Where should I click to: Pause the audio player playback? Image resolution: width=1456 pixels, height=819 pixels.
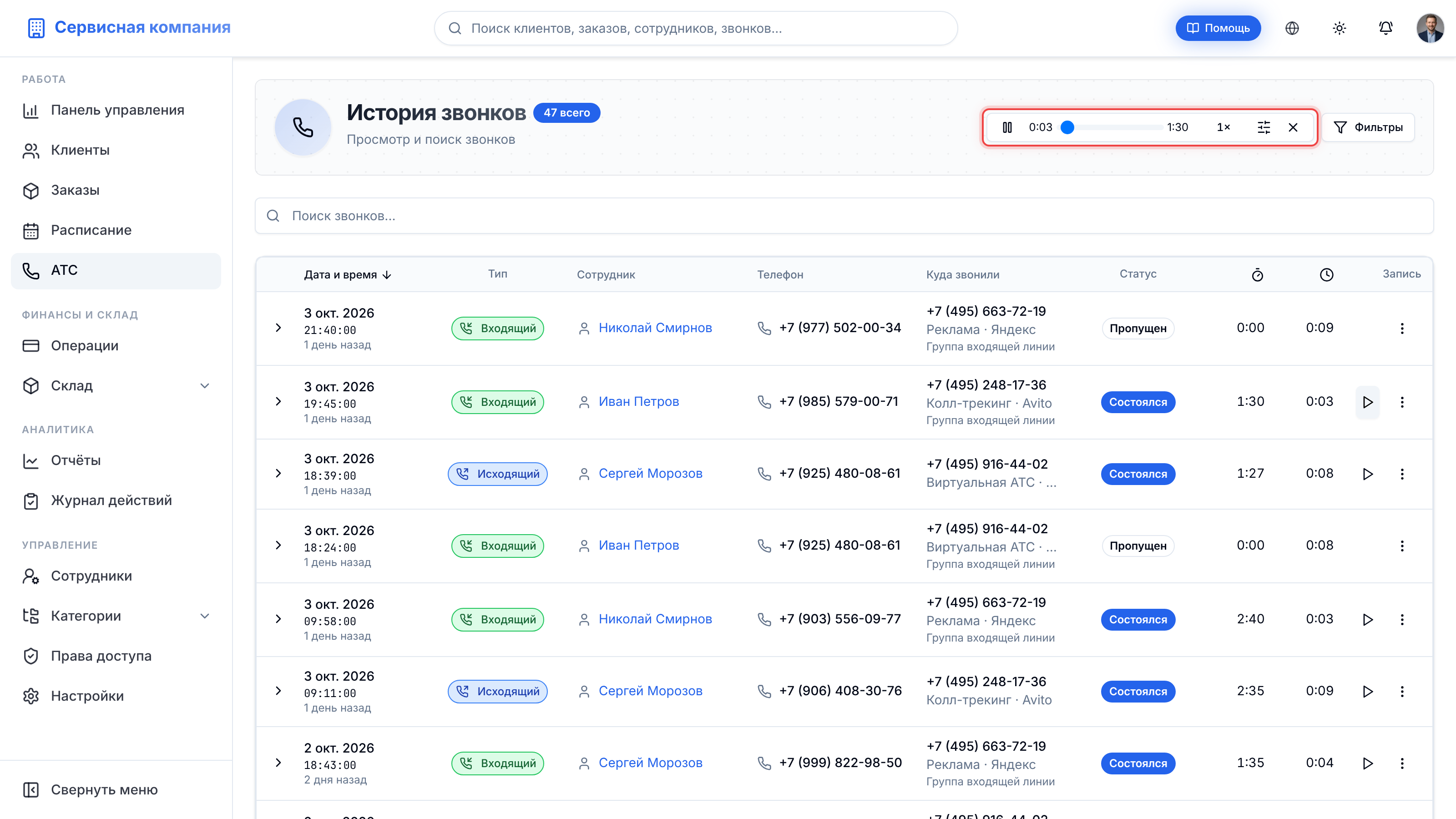tap(1007, 127)
